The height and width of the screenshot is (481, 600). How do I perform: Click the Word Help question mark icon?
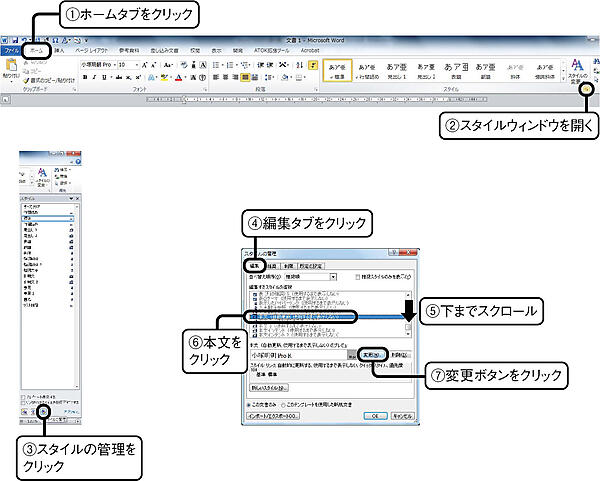(x=76, y=160)
